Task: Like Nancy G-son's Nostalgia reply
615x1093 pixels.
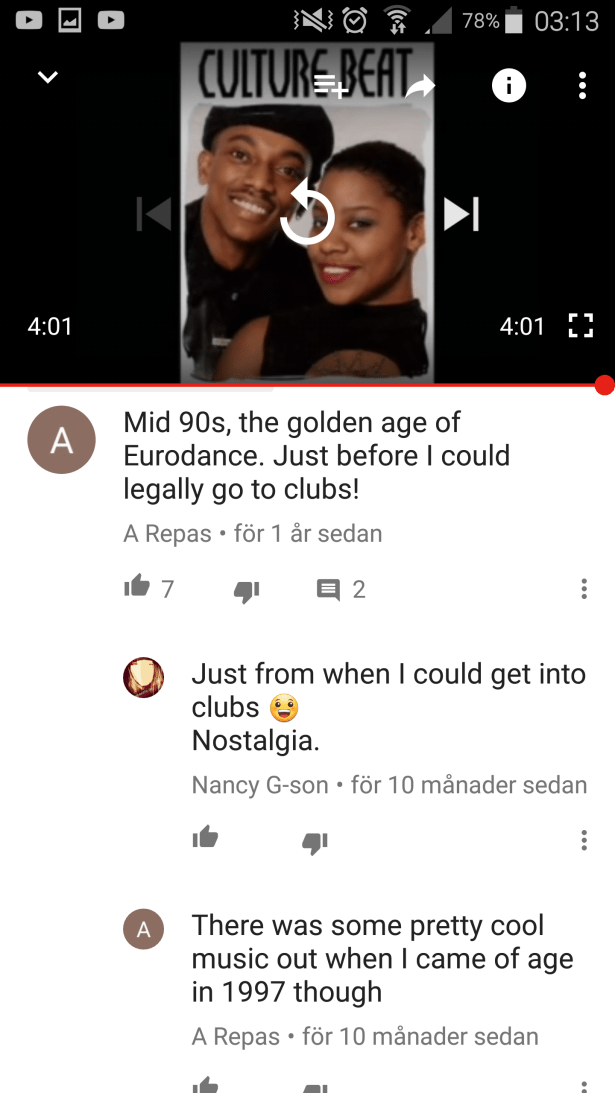Action: (206, 839)
